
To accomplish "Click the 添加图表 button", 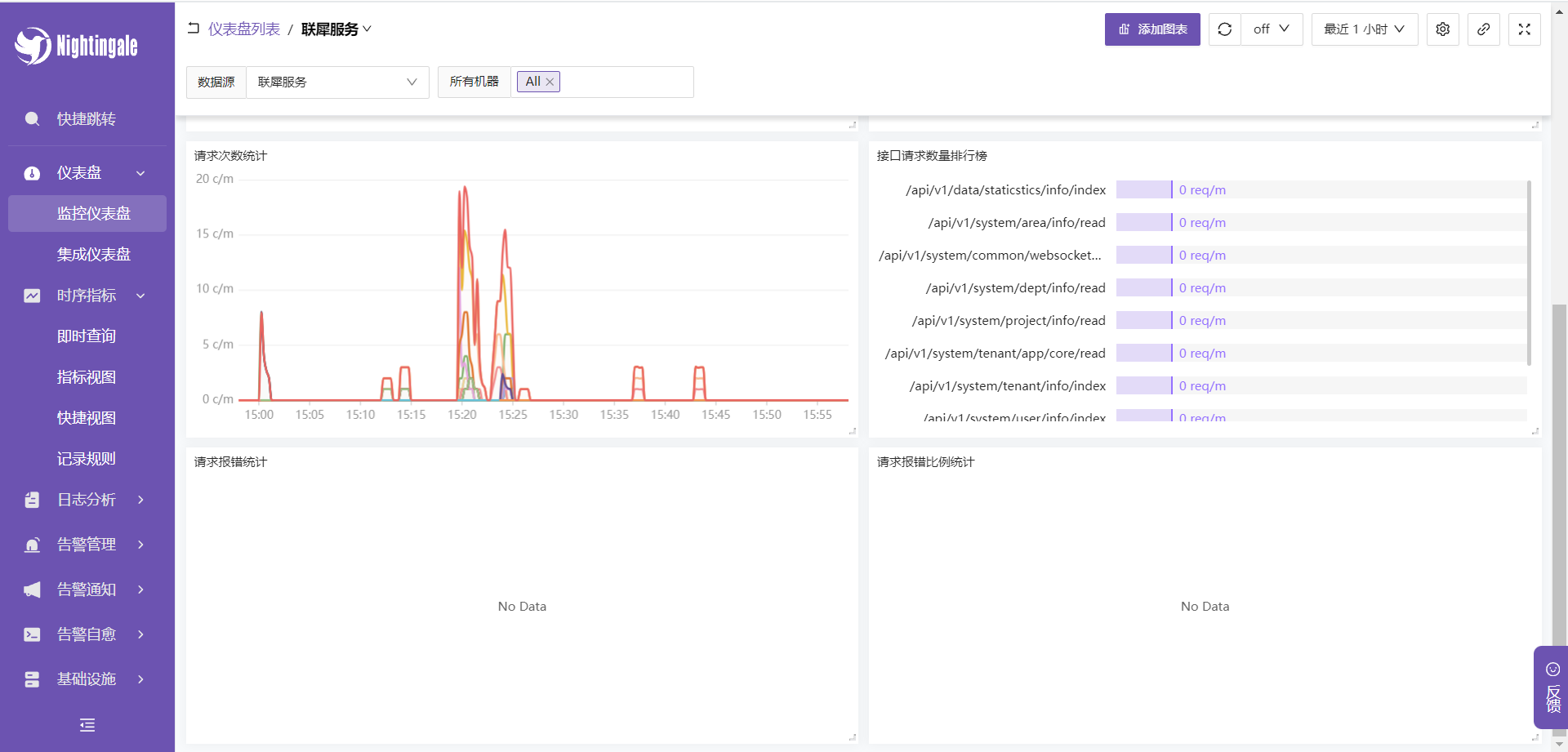I will coord(1151,29).
